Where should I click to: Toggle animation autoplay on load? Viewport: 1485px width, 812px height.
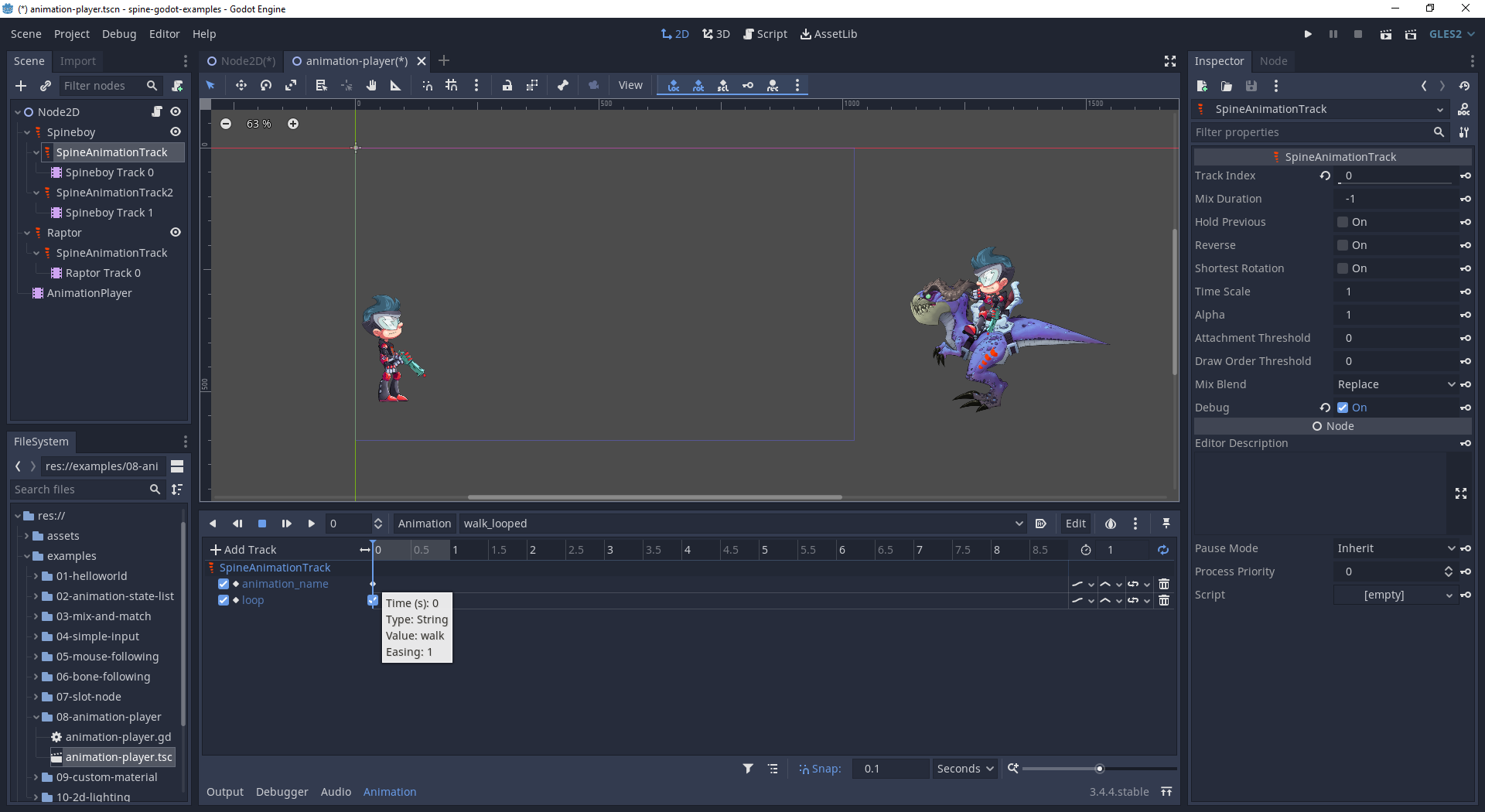tap(1041, 524)
